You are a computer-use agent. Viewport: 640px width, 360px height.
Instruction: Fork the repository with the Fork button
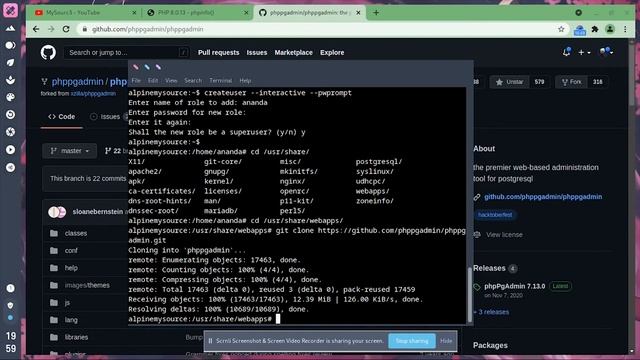coord(571,82)
